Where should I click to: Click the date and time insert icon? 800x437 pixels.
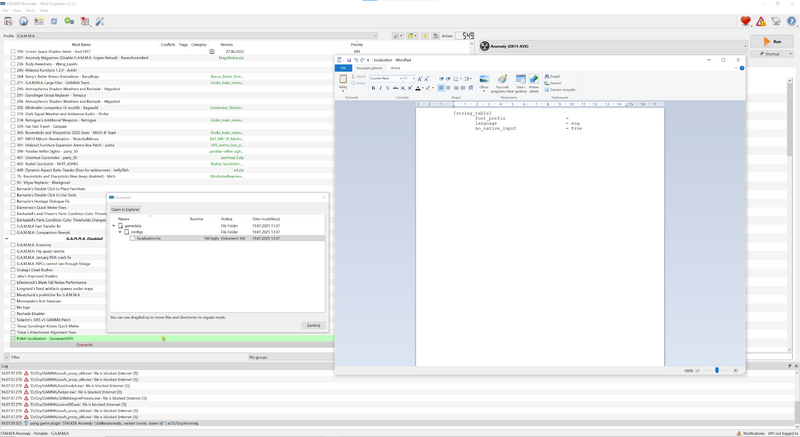pos(520,82)
